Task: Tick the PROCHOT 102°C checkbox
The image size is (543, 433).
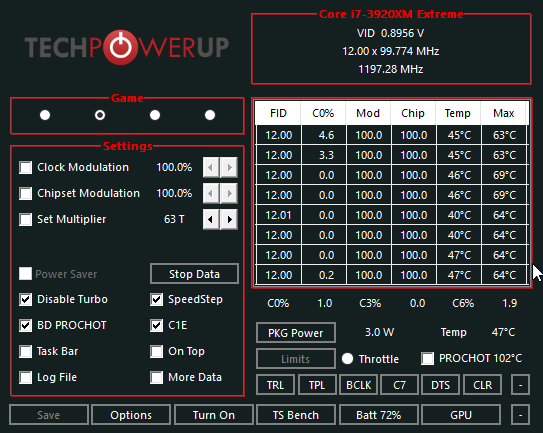Action: point(428,359)
